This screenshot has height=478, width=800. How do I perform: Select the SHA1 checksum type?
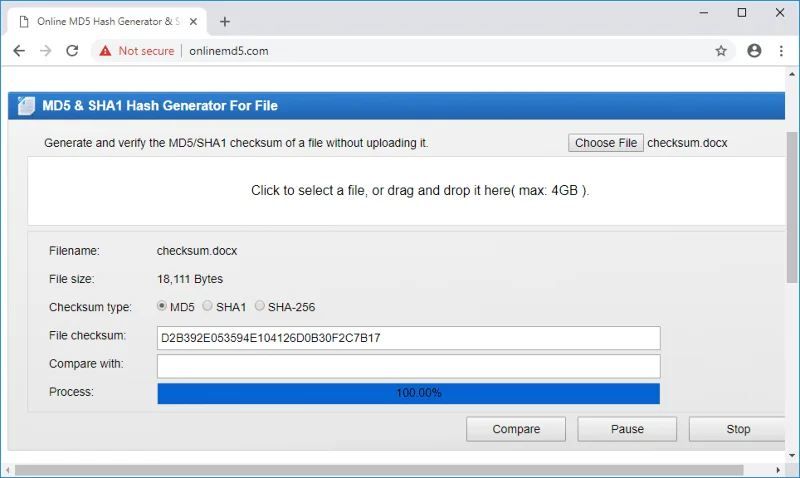pos(207,306)
